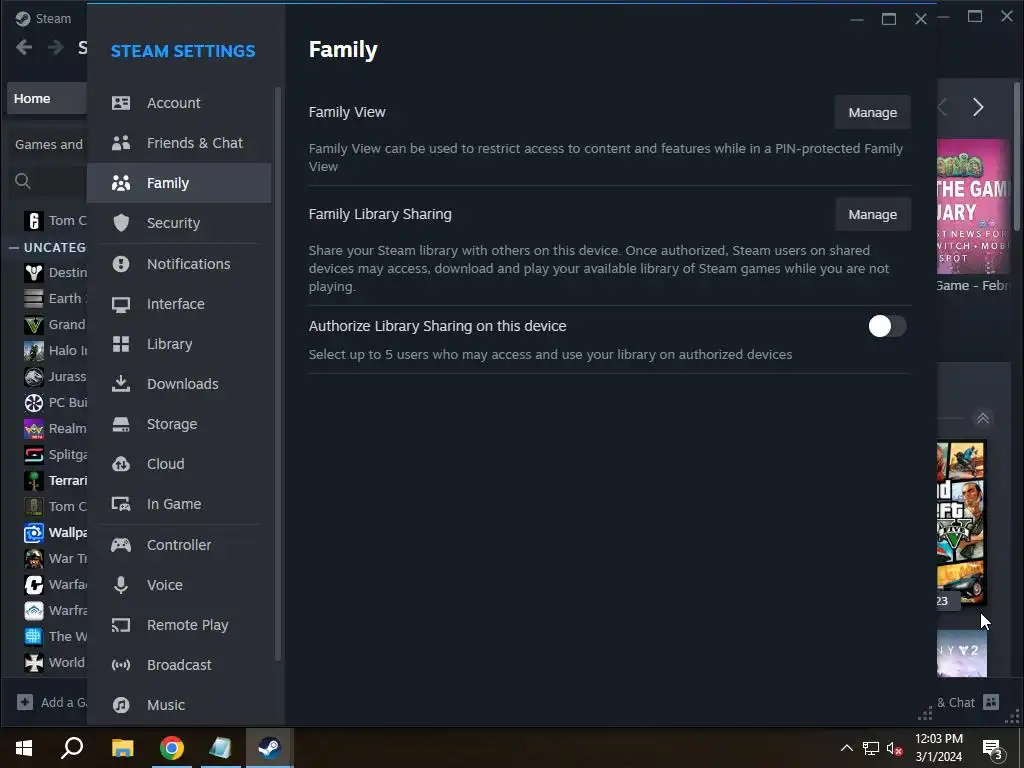Screen dimensions: 1024x768
Task: Manage Family Library Sharing
Action: (x=872, y=214)
